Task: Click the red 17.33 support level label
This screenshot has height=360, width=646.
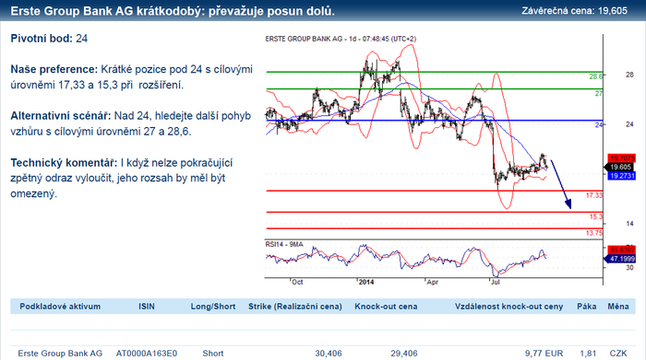Action: point(594,195)
